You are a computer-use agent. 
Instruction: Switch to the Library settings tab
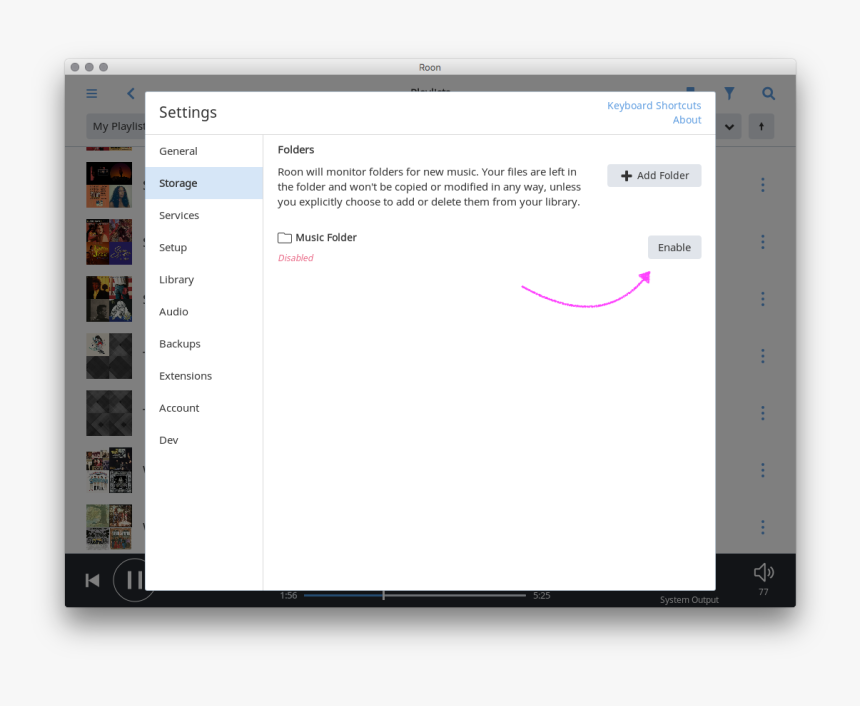[x=204, y=279]
